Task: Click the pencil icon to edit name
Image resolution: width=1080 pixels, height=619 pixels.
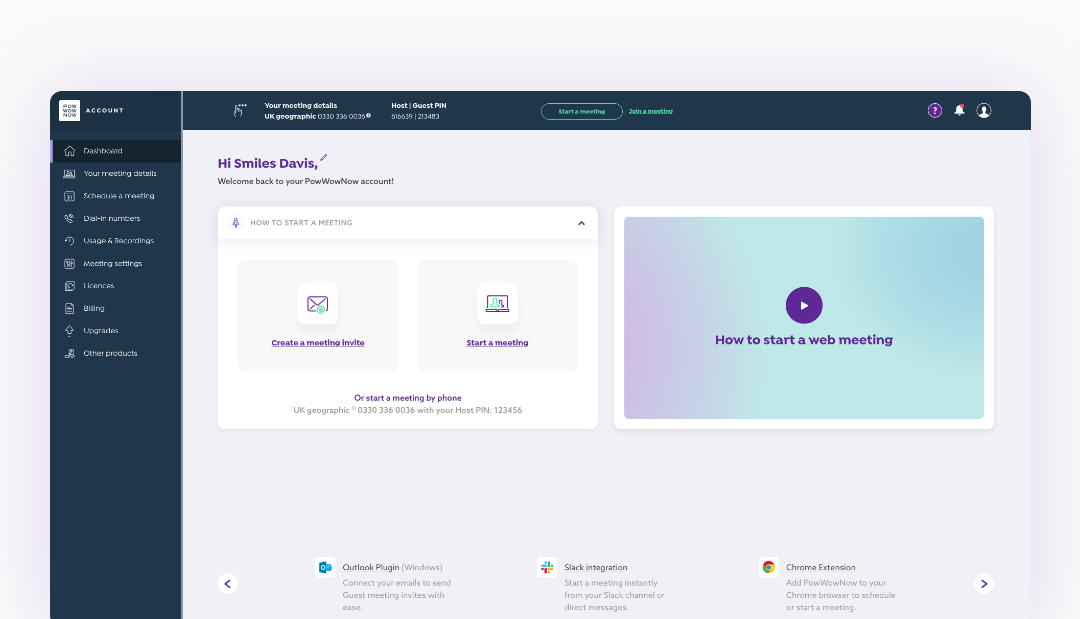Action: coord(324,158)
